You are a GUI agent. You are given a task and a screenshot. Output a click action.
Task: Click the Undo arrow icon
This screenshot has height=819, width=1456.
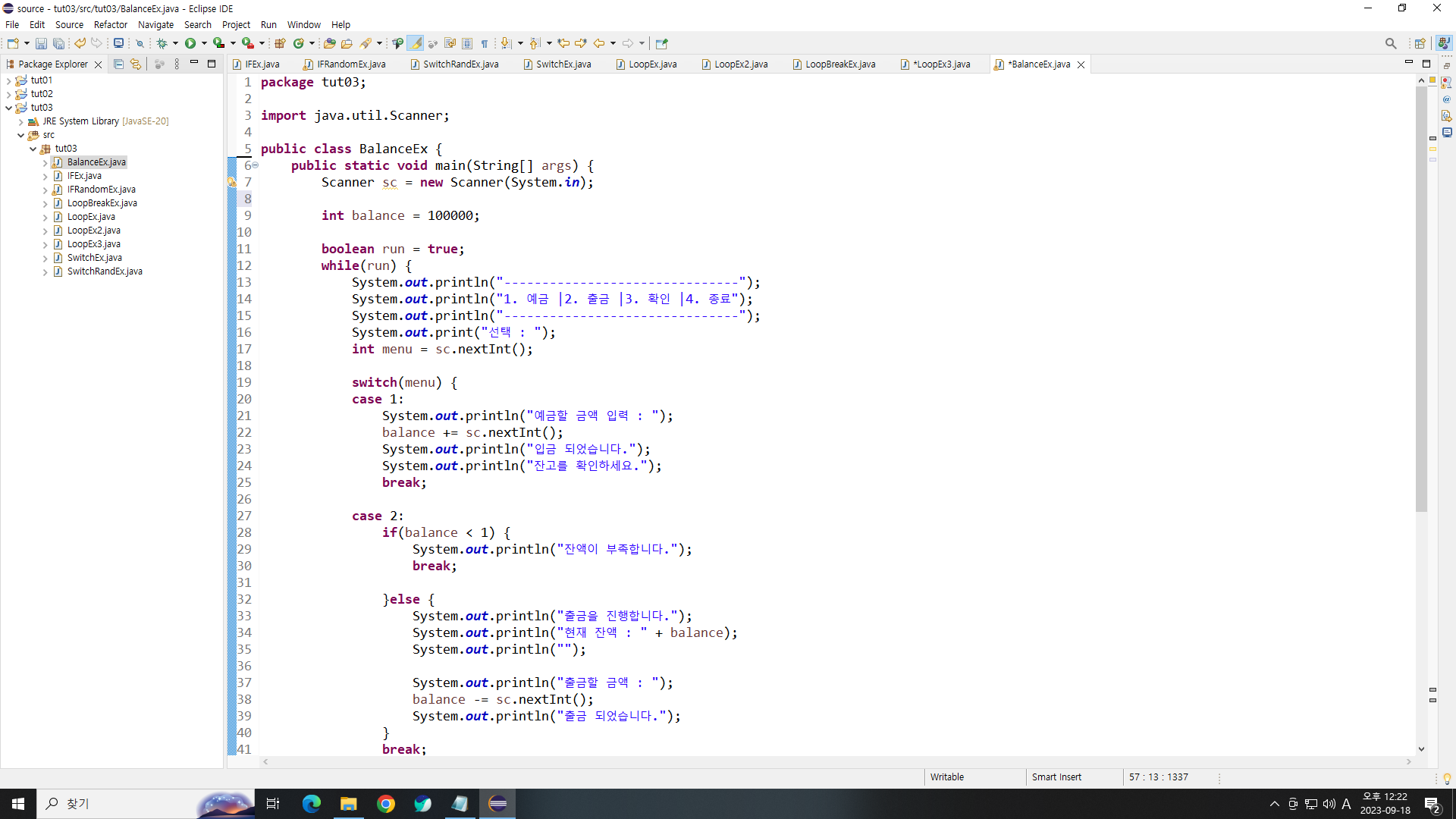pos(80,43)
